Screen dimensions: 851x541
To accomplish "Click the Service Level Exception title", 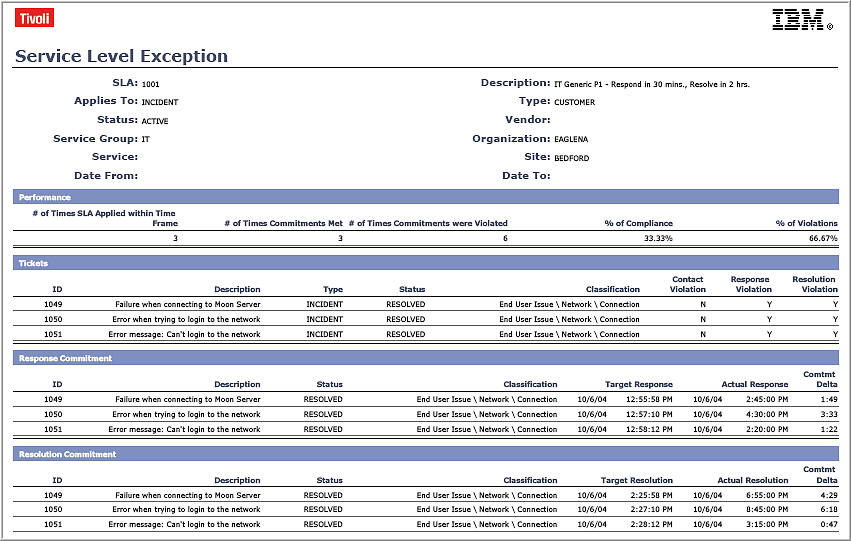I will [x=122, y=56].
